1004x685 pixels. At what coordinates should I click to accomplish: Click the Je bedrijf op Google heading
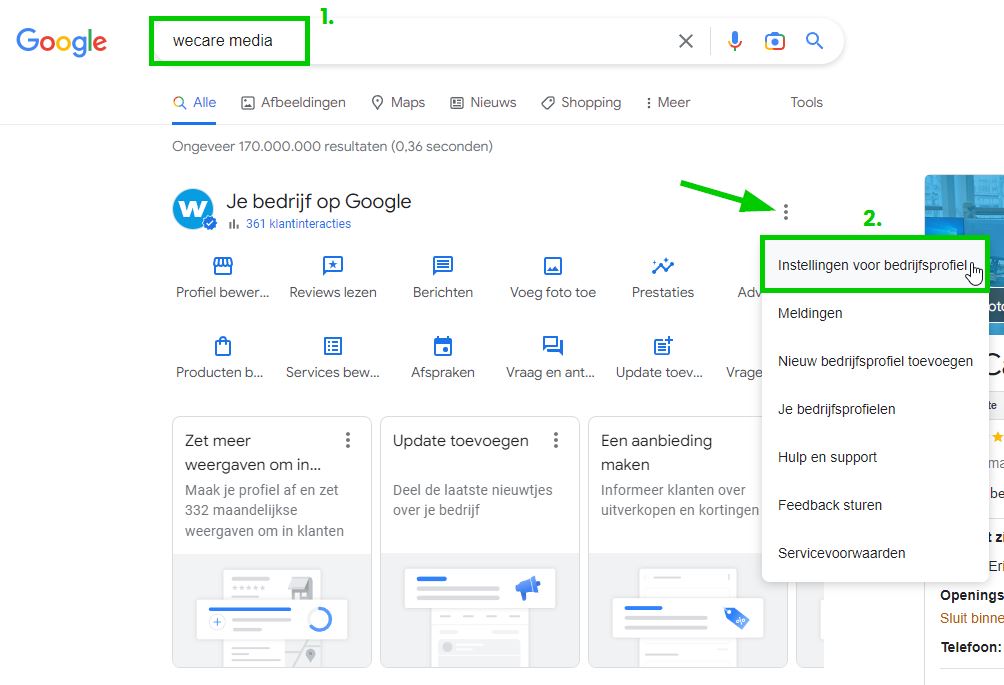pyautogui.click(x=319, y=202)
